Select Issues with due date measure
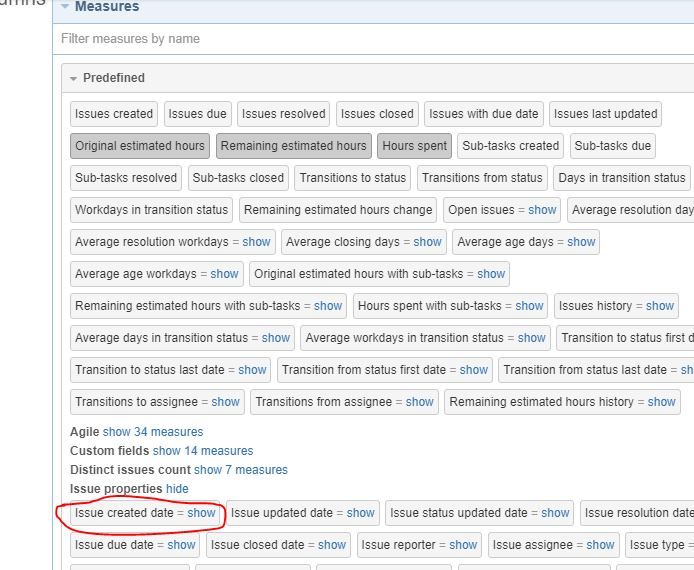694x570 pixels. [x=483, y=114]
